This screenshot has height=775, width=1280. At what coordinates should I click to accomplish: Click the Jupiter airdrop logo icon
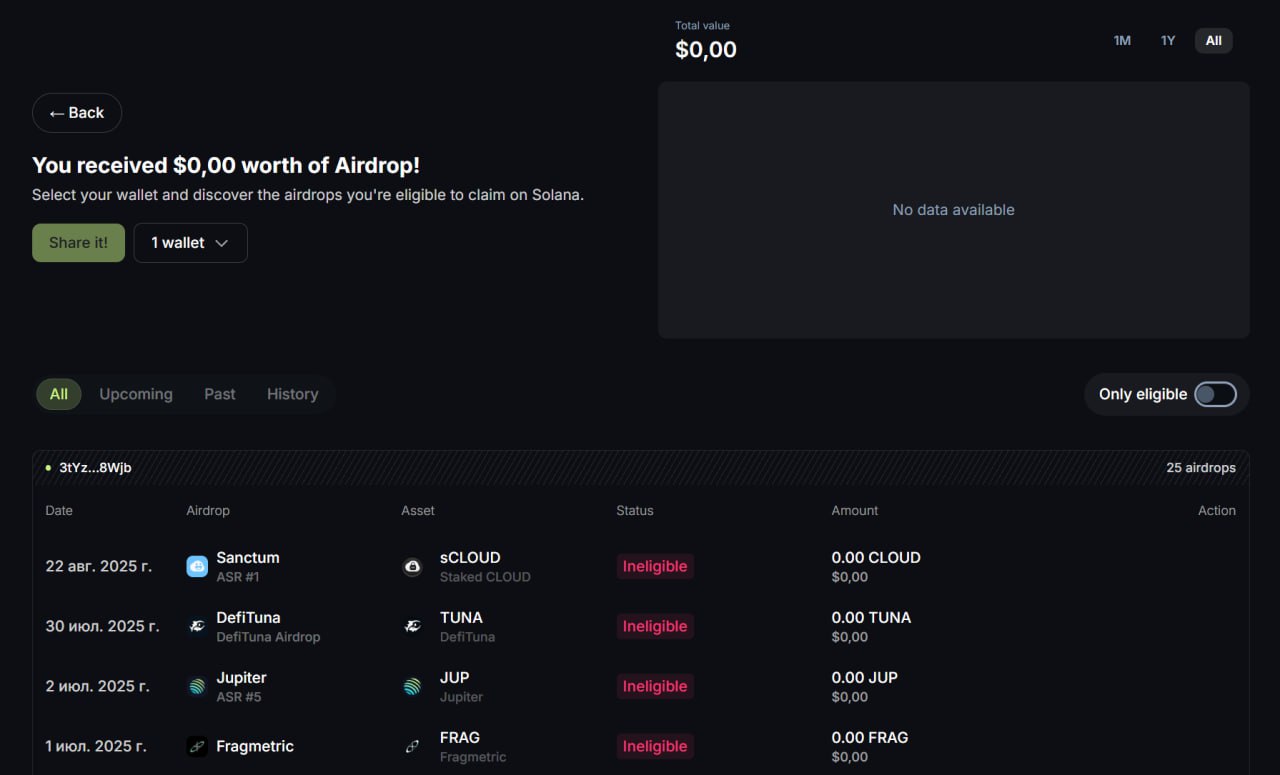197,687
